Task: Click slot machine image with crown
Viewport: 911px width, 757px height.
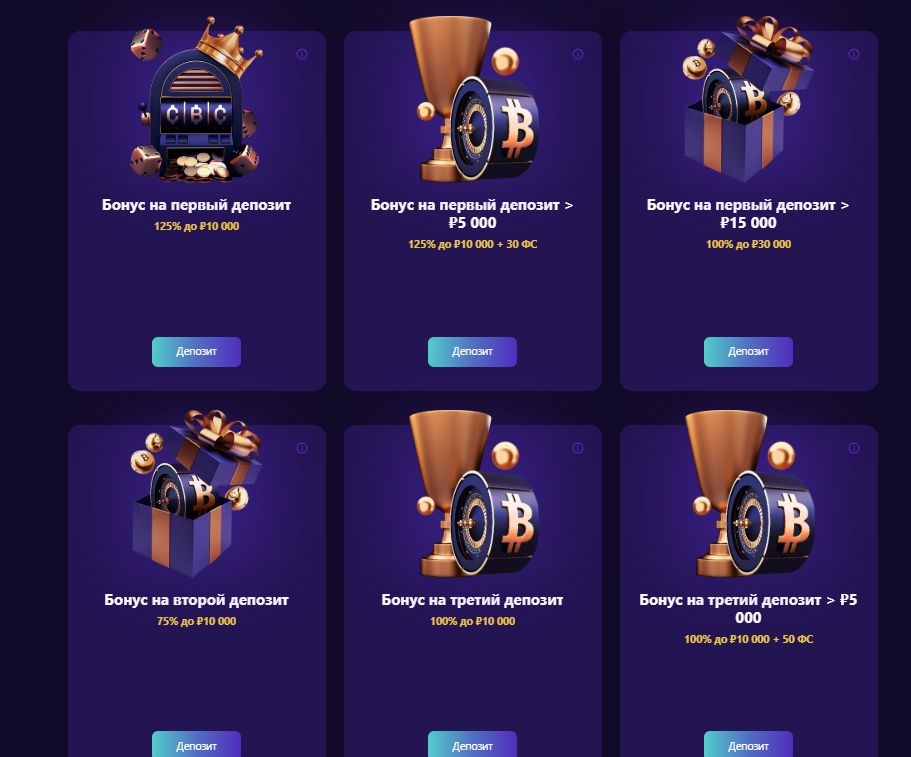Action: tap(196, 100)
